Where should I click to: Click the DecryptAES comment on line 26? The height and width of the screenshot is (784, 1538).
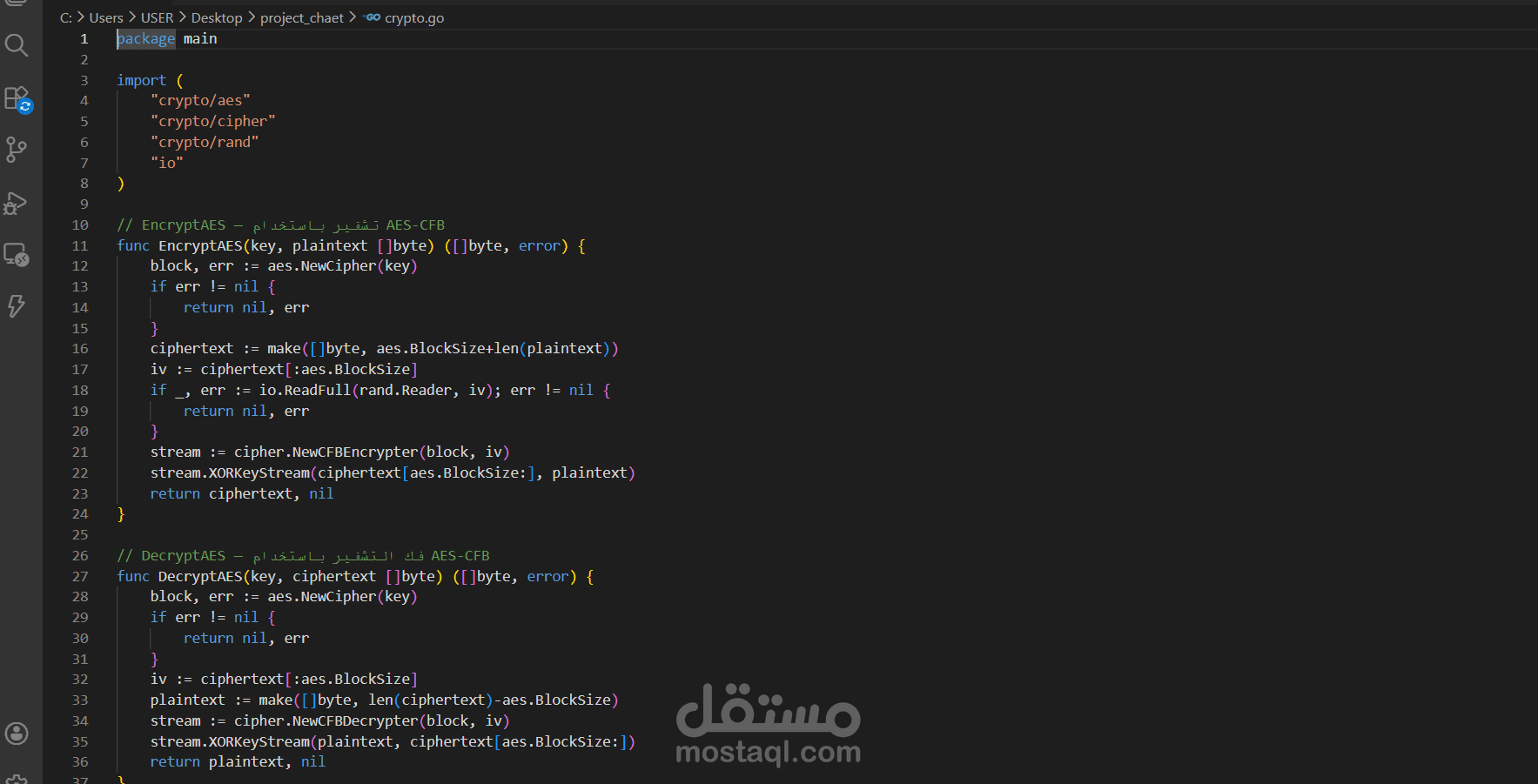tap(303, 555)
